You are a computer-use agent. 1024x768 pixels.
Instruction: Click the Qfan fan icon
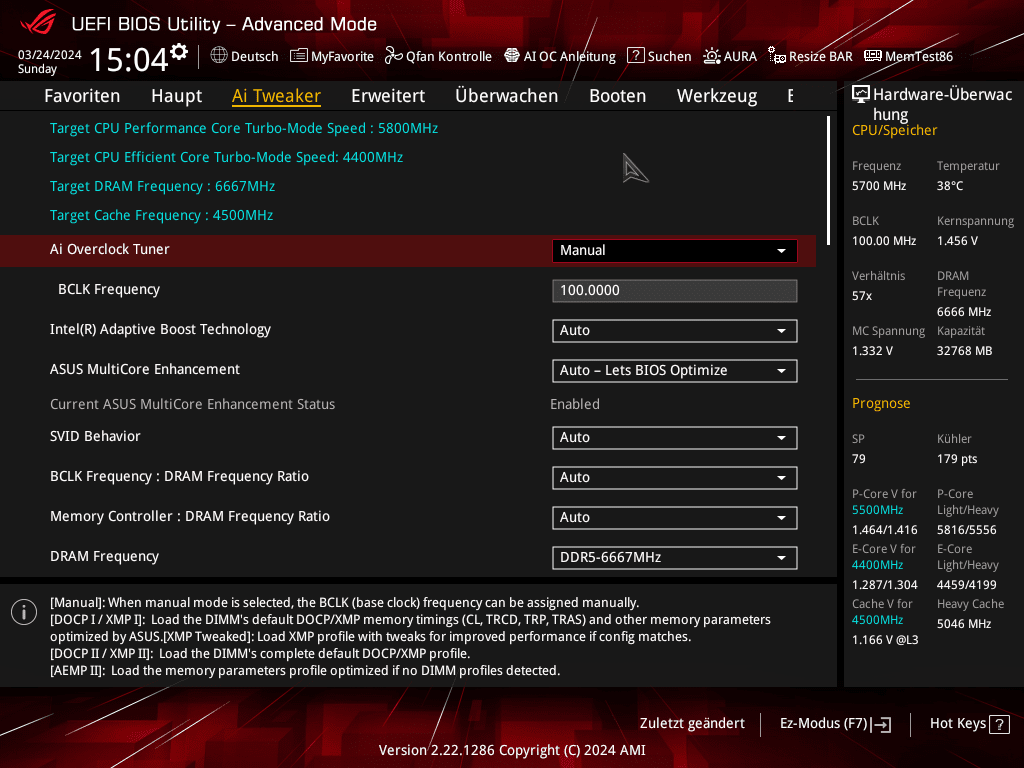393,56
